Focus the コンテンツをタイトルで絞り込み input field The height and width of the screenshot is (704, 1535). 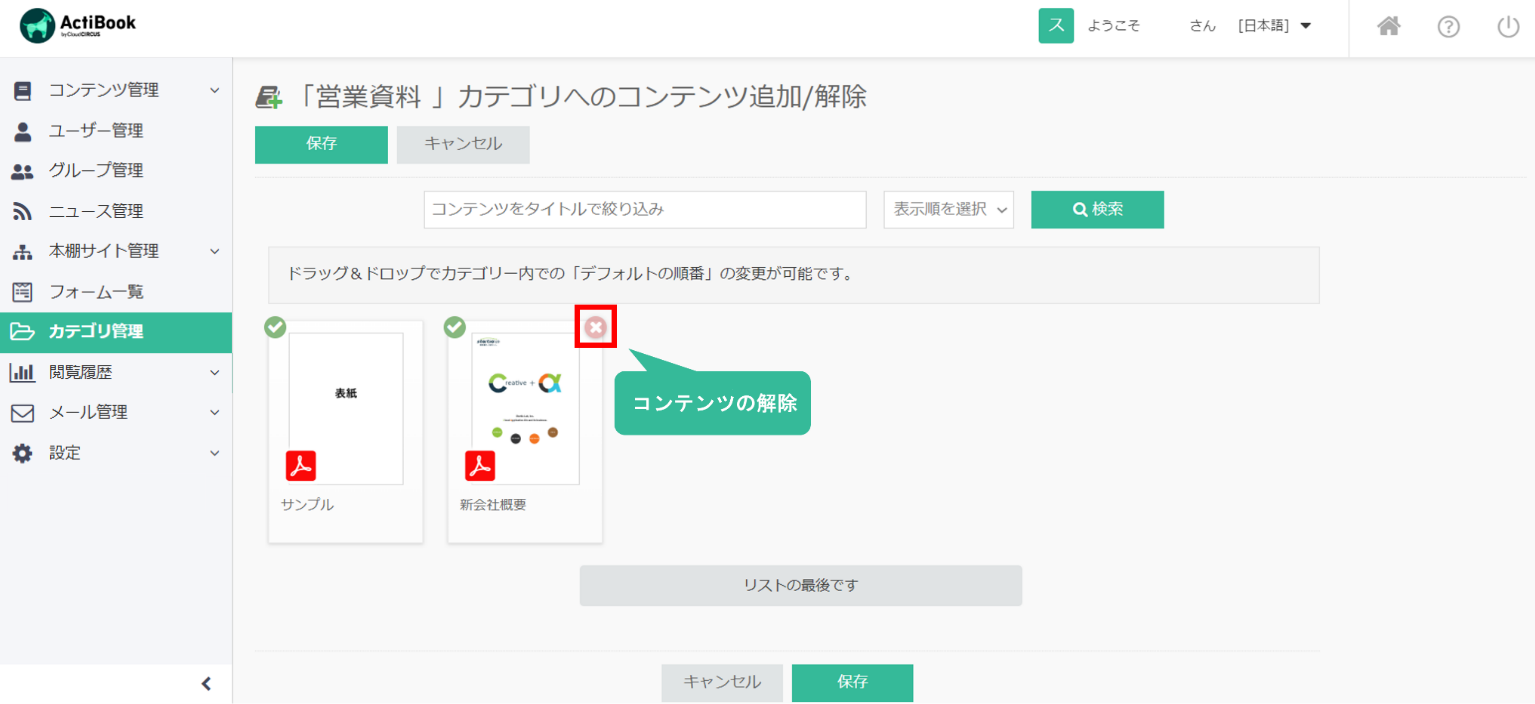pyautogui.click(x=645, y=210)
